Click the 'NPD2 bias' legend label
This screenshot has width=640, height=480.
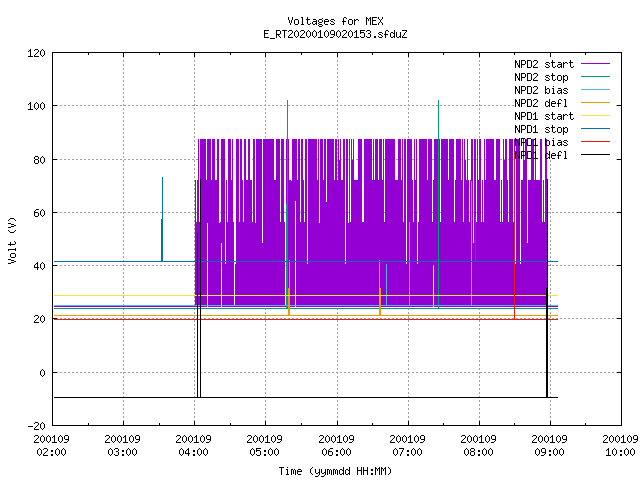tap(541, 90)
